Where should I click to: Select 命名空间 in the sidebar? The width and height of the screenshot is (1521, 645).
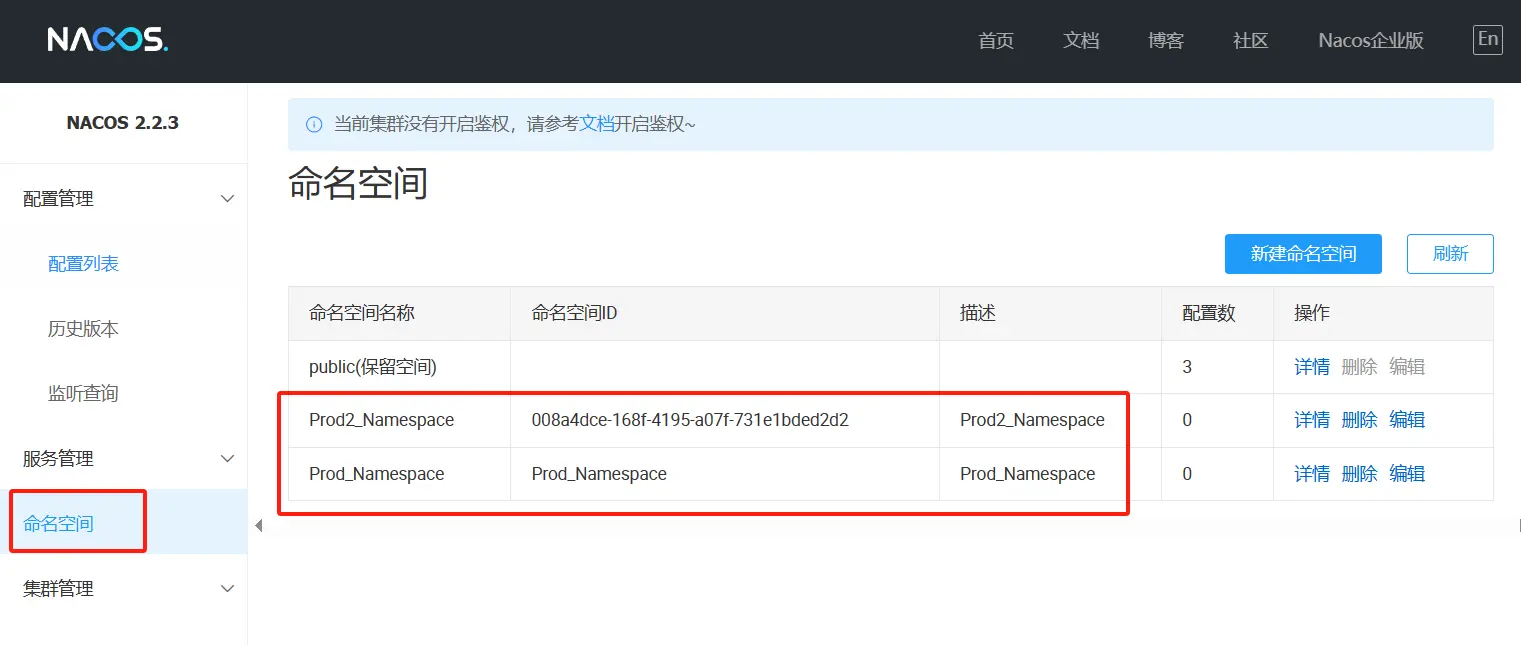tap(59, 524)
